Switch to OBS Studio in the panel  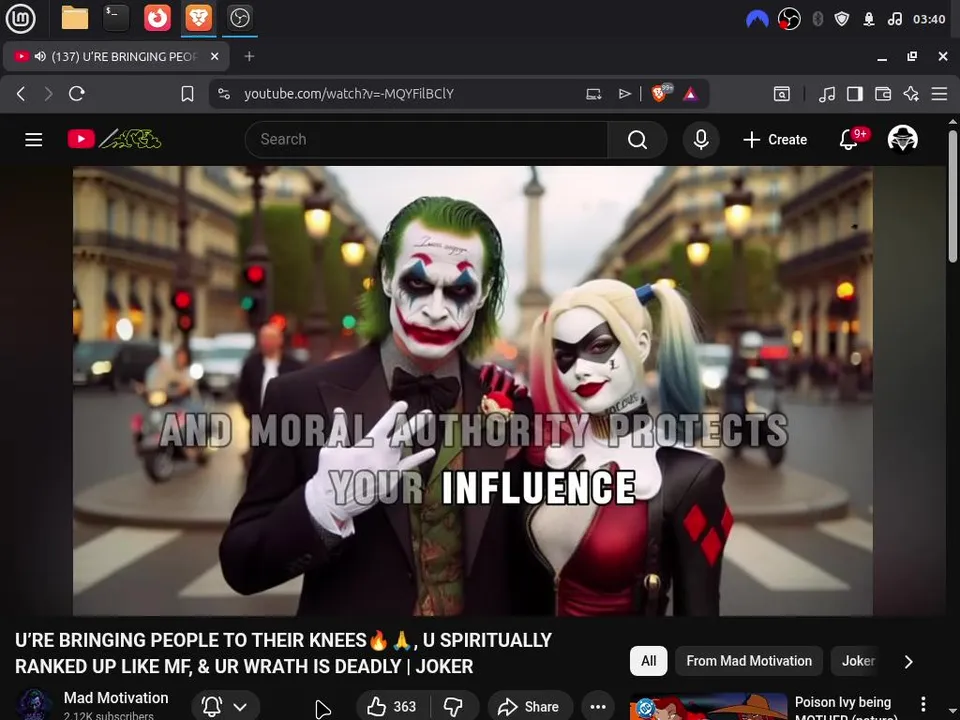[239, 18]
